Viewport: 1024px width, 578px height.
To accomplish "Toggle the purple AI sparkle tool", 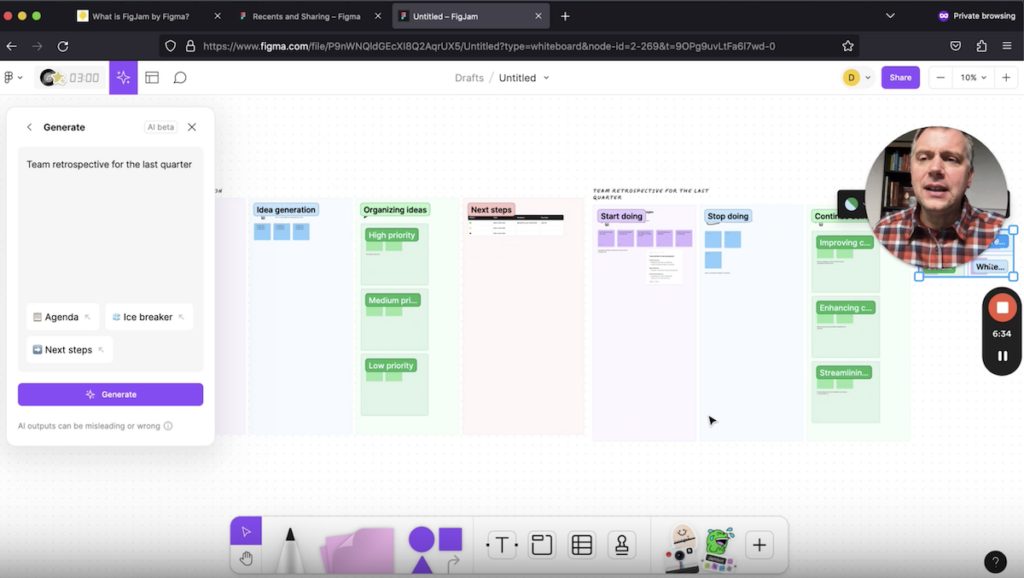I will click(122, 77).
